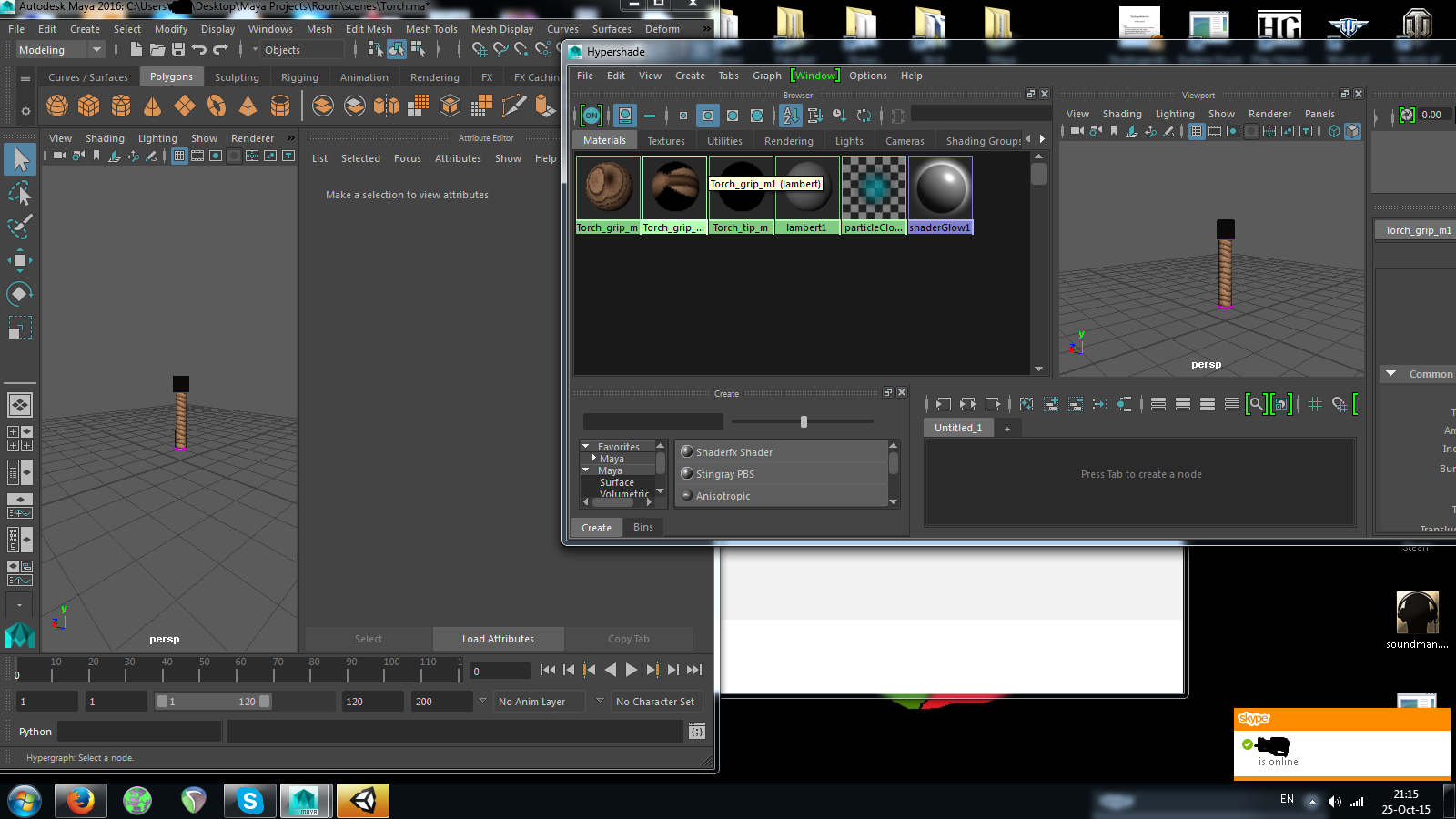Toggle film gate in main viewport toolbar

(197, 156)
